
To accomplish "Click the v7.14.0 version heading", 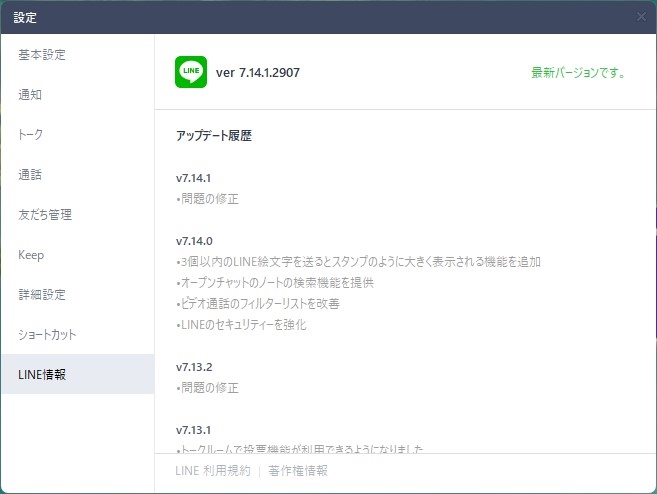I will [x=194, y=241].
